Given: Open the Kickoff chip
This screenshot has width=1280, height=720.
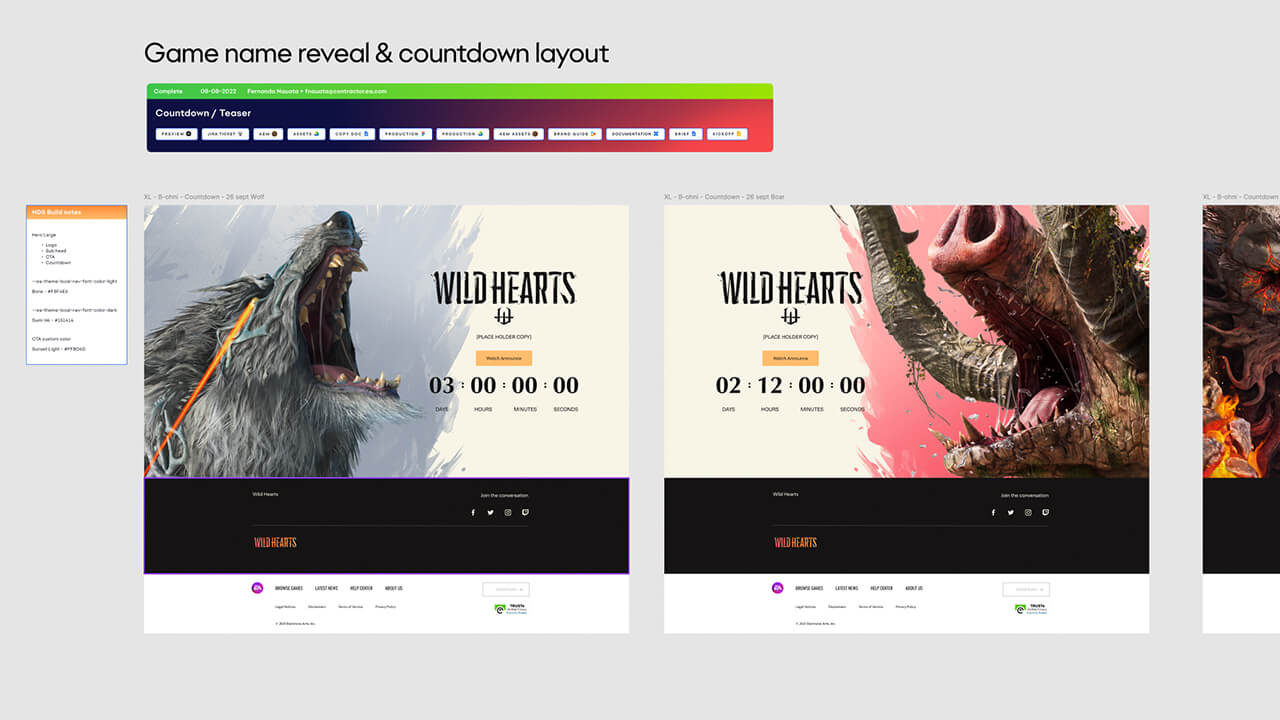Looking at the screenshot, I should tap(727, 133).
